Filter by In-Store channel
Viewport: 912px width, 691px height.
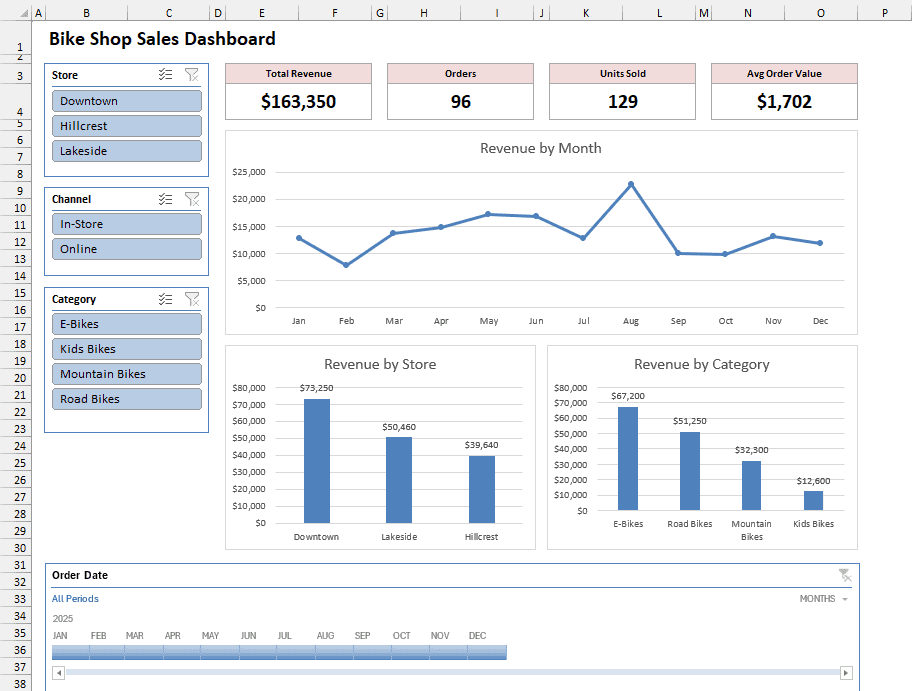click(127, 224)
